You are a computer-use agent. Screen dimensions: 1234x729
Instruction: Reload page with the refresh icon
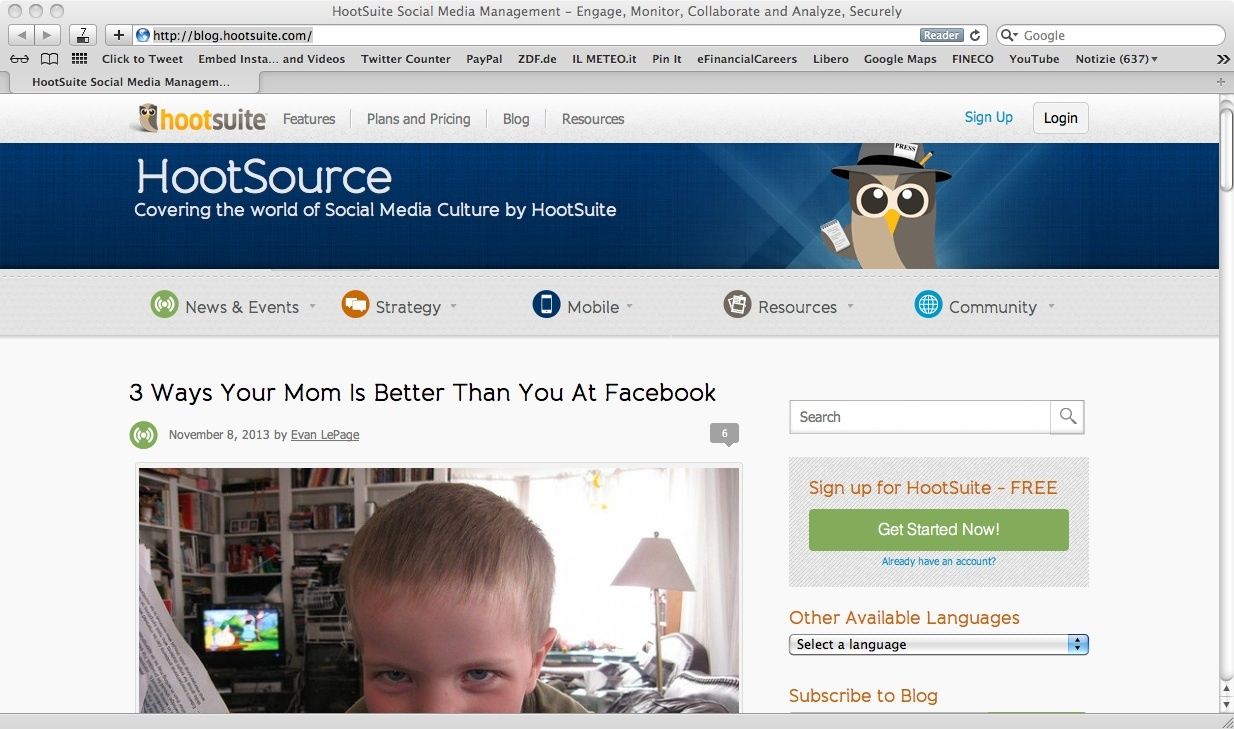coord(976,35)
